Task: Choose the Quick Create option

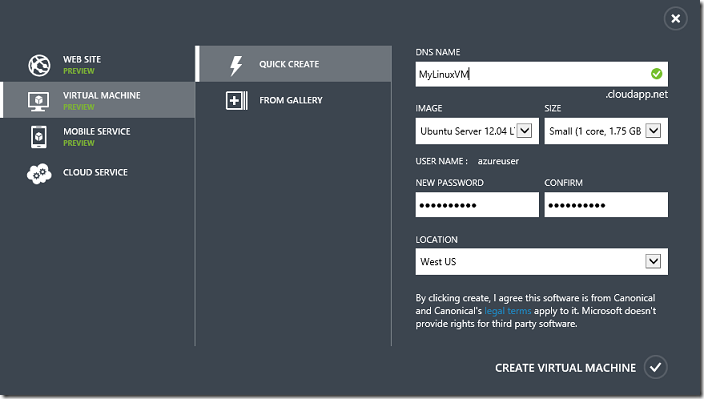Action: point(294,64)
